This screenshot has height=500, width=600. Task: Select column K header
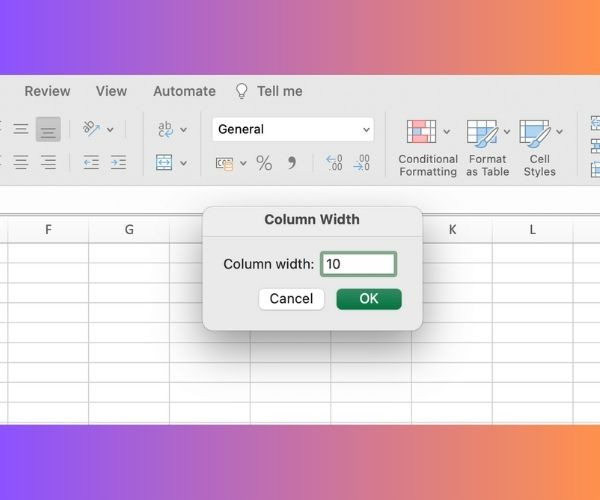pos(452,230)
